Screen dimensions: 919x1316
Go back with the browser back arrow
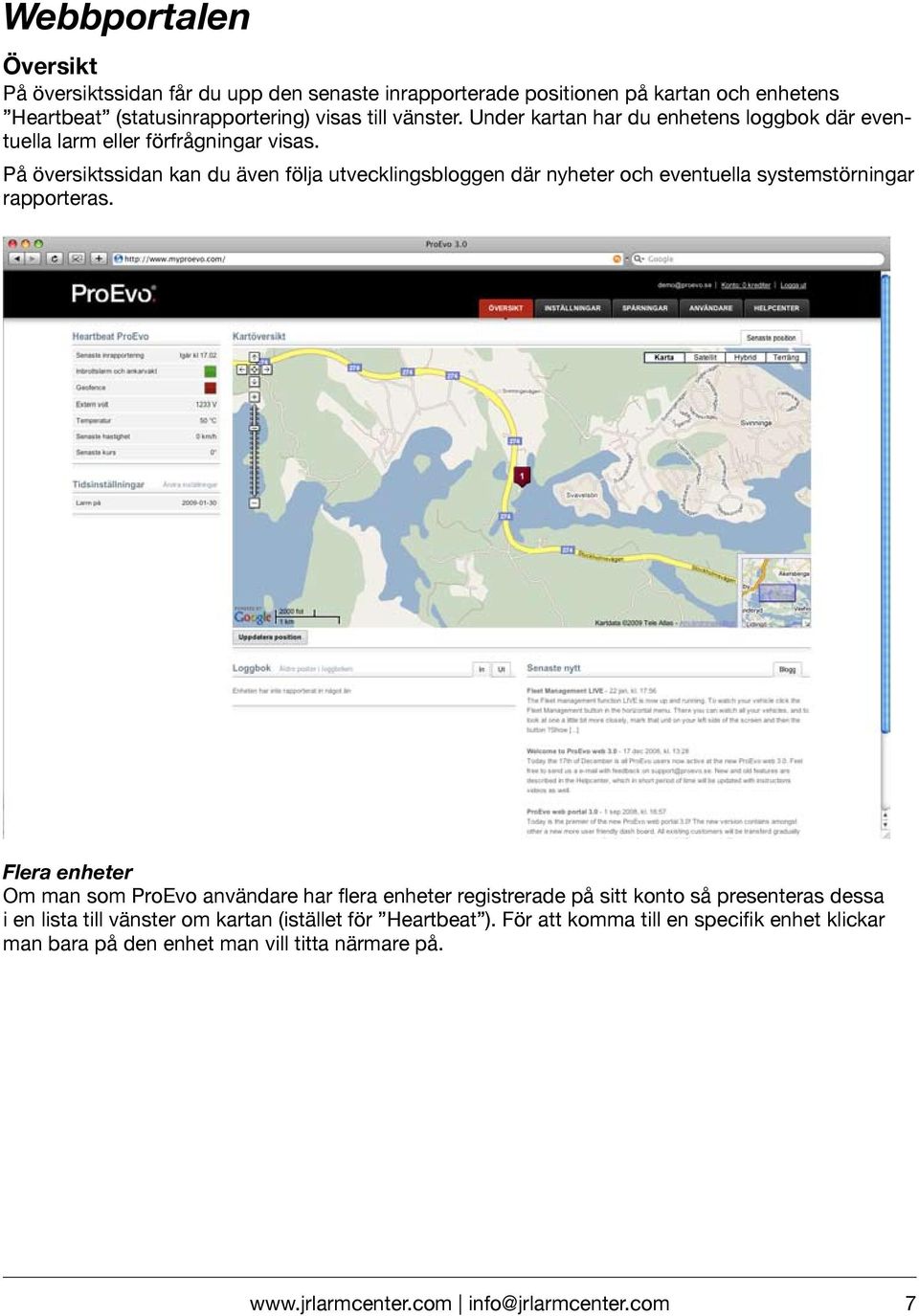click(x=16, y=258)
